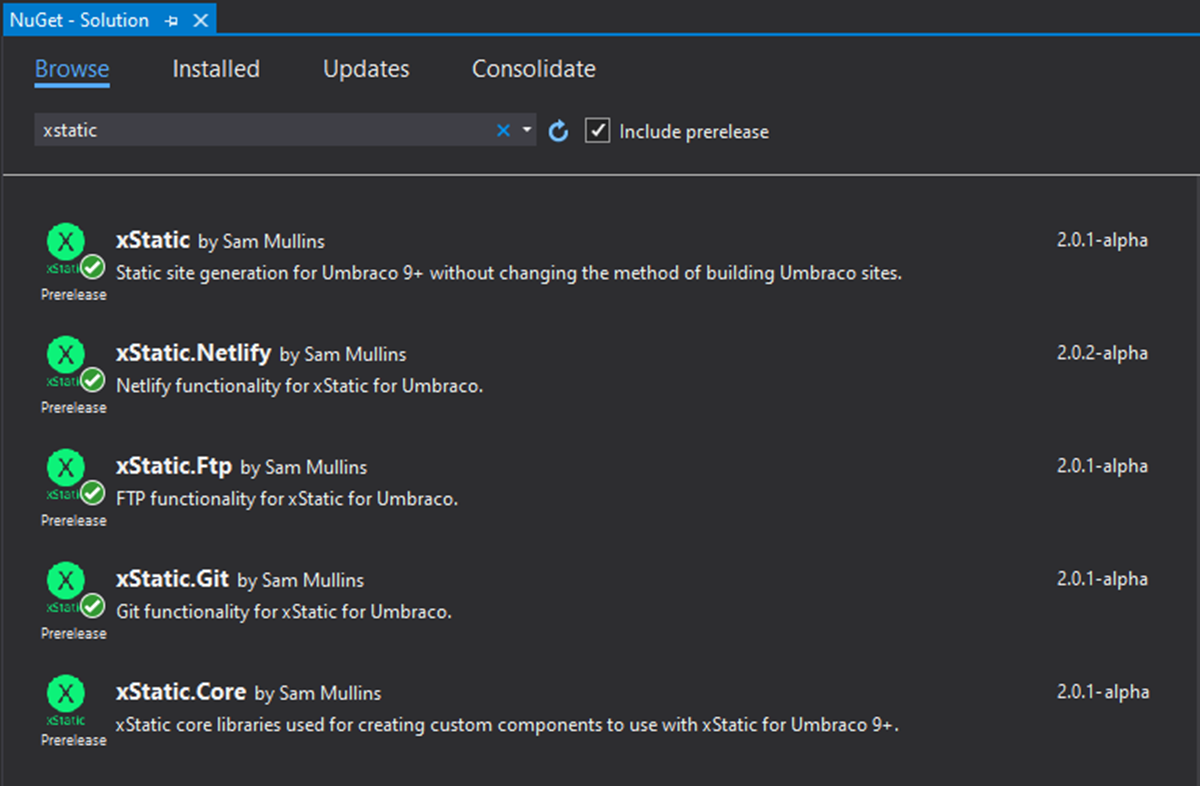Select the Updates tab

365,68
